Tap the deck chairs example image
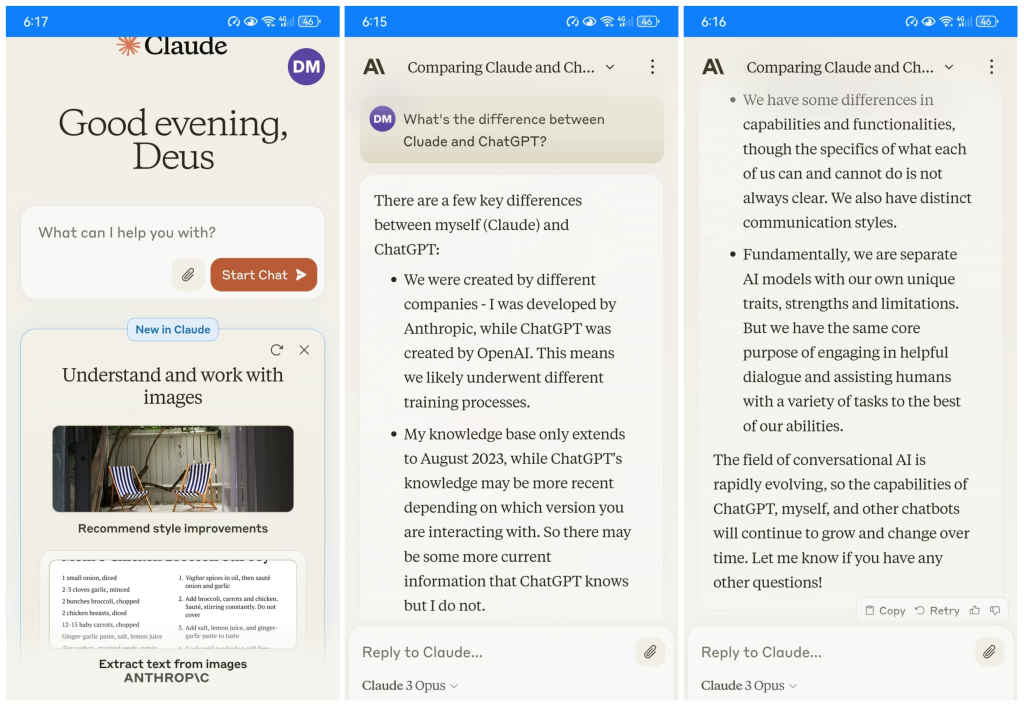The height and width of the screenshot is (706, 1024). point(173,469)
